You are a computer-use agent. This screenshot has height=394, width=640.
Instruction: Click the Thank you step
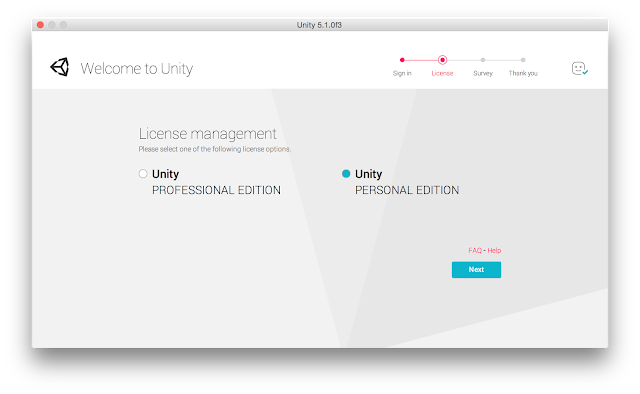point(523,67)
